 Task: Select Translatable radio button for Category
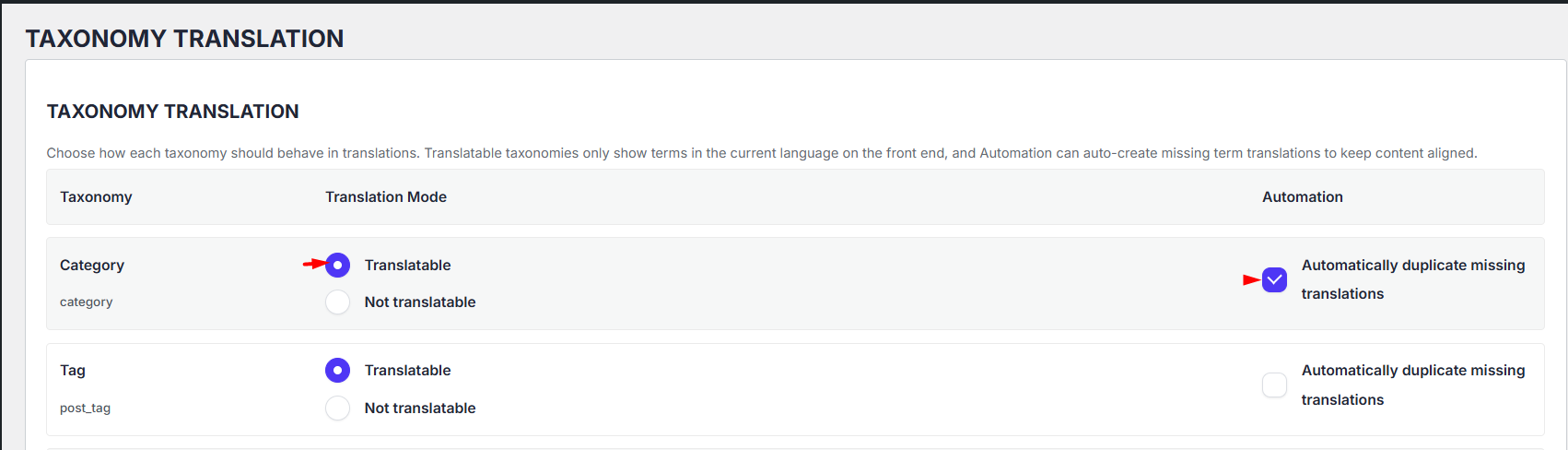pyautogui.click(x=337, y=265)
